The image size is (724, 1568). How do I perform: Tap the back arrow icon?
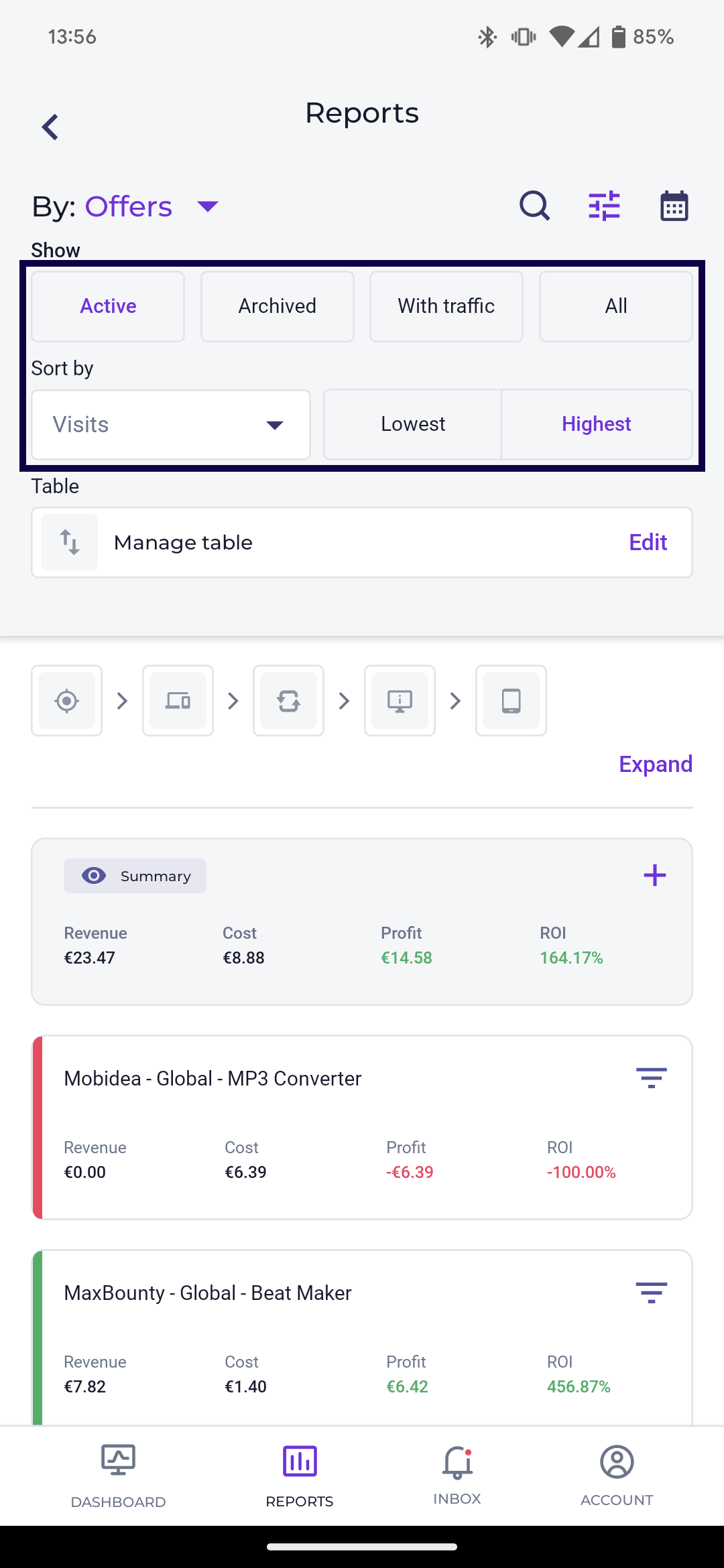click(51, 127)
